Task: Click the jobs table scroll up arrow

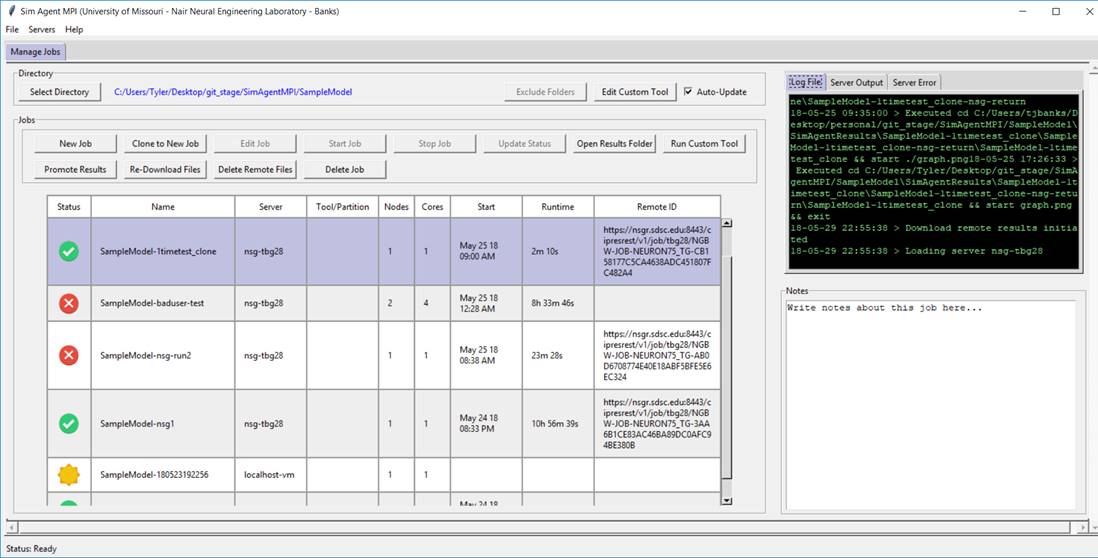Action: (x=726, y=223)
